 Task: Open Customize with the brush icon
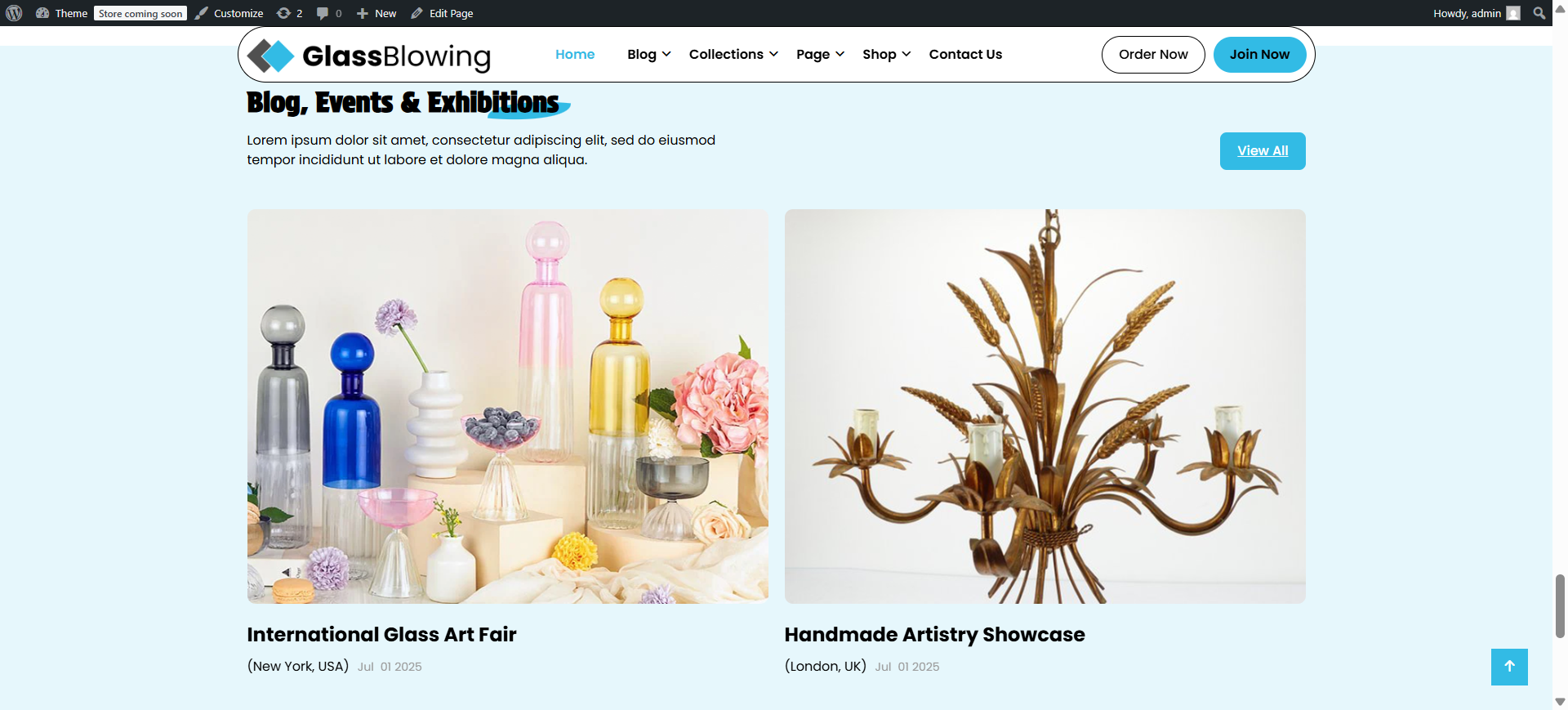pyautogui.click(x=202, y=13)
